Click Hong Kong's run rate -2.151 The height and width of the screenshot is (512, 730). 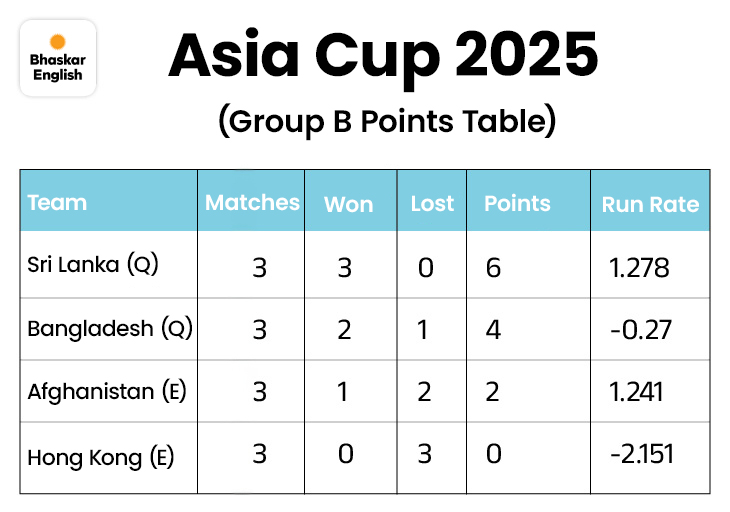click(x=641, y=455)
